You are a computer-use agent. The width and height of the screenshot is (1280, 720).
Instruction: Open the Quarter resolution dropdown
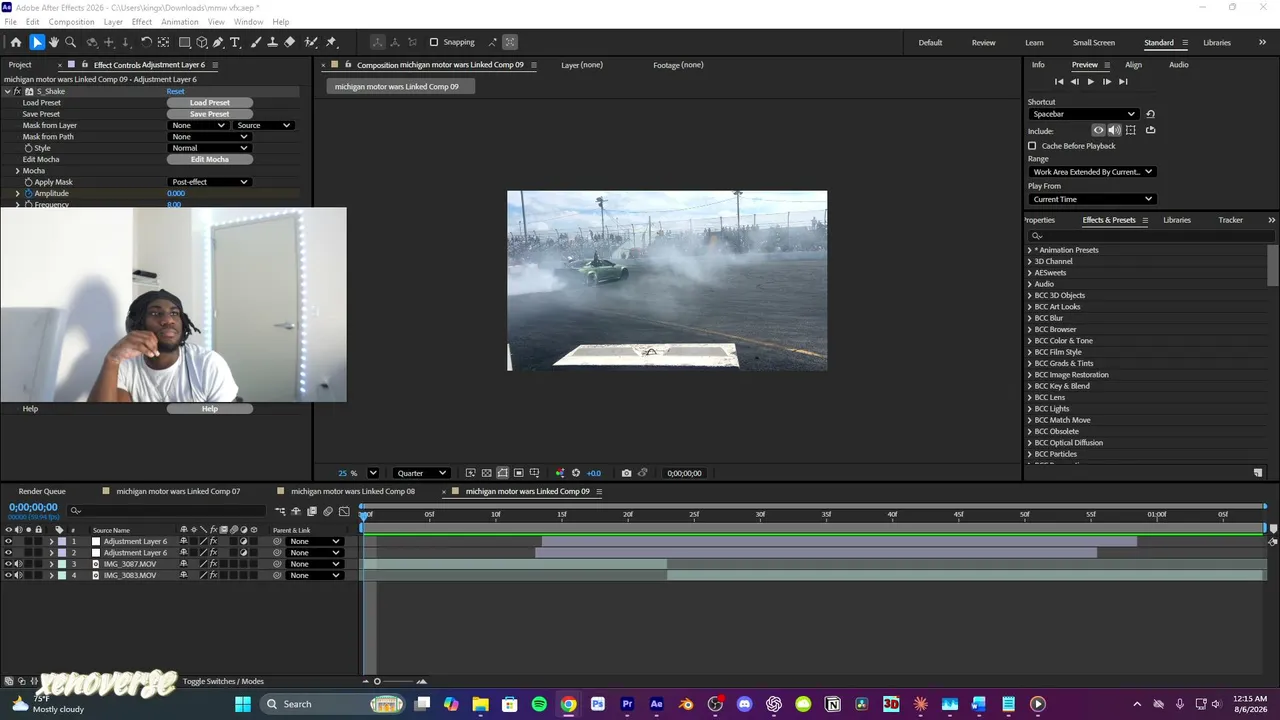[421, 473]
